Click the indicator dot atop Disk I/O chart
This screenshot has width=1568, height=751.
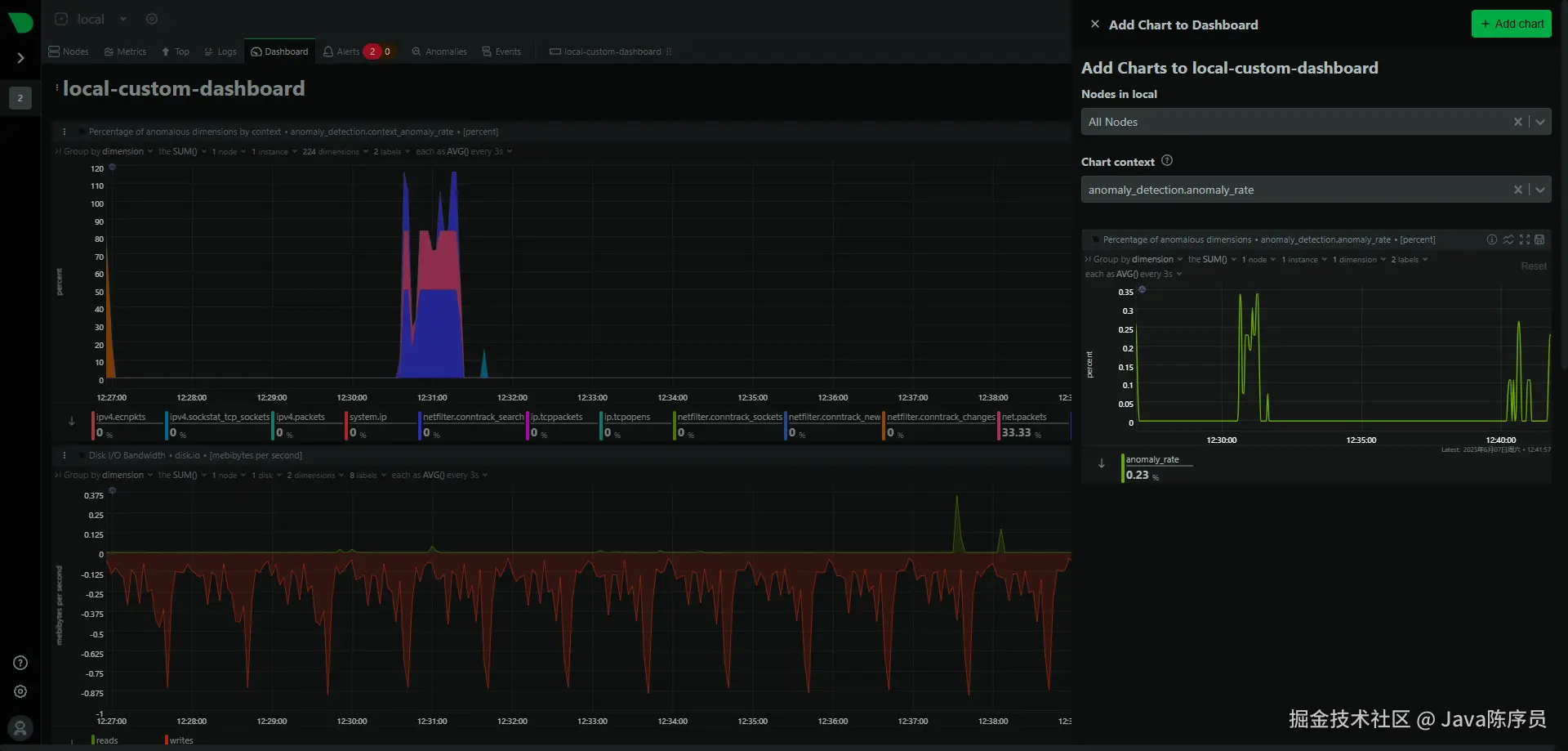click(x=112, y=490)
